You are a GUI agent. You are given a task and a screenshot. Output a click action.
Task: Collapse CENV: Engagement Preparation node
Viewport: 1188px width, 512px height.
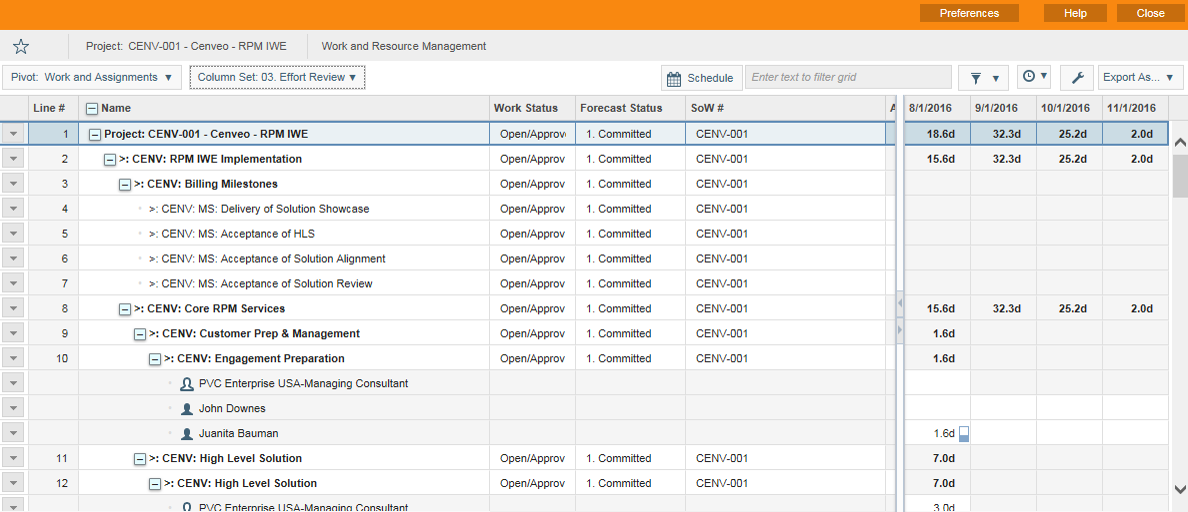155,359
